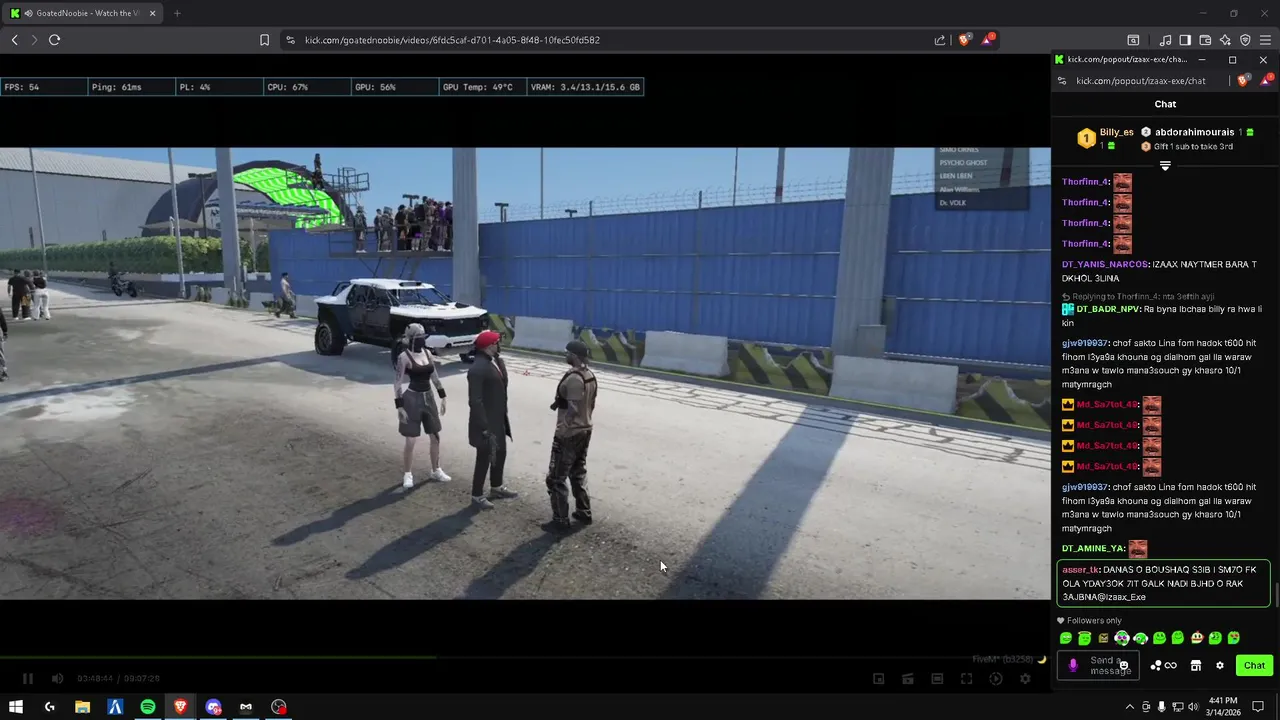Show hidden system tray icons
Image resolution: width=1280 pixels, height=720 pixels.
coord(1130,707)
